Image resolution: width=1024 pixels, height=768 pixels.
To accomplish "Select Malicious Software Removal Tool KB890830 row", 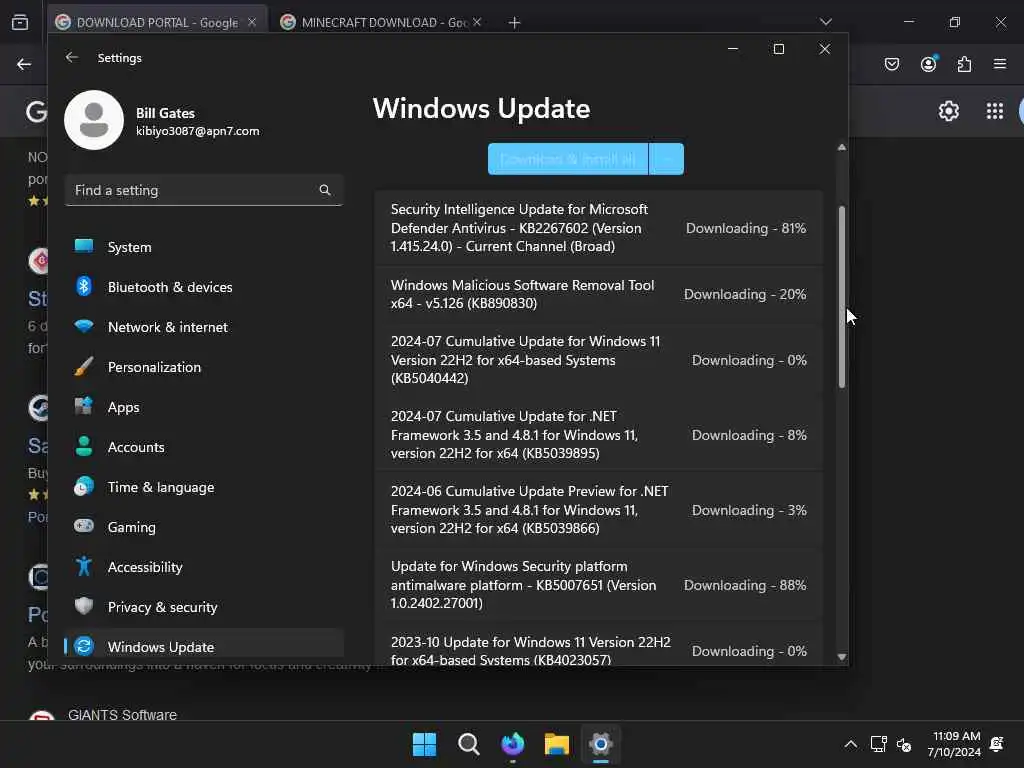I will pos(598,294).
